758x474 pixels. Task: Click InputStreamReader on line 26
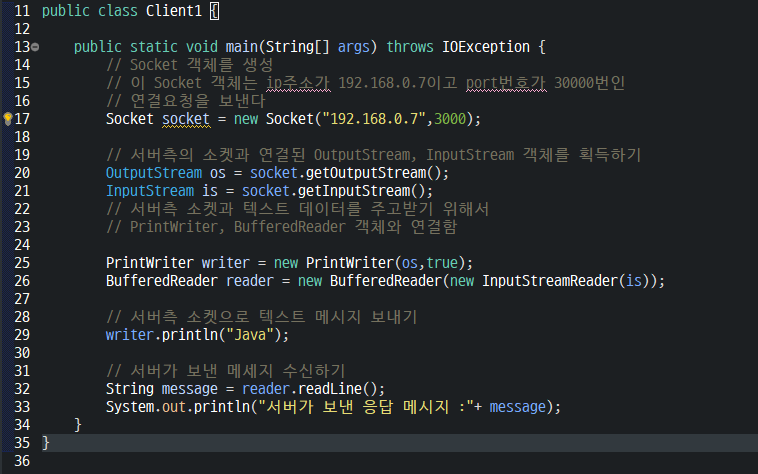click(550, 281)
